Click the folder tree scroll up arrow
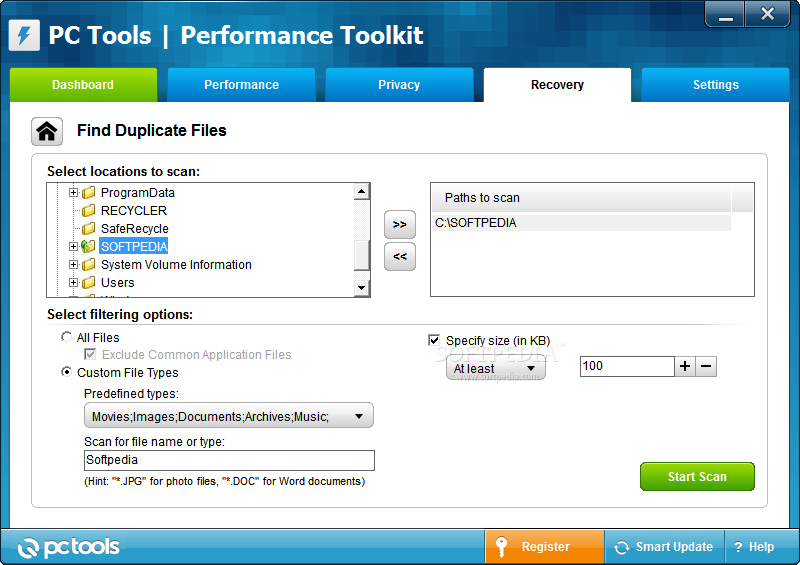This screenshot has width=800, height=565. [361, 191]
